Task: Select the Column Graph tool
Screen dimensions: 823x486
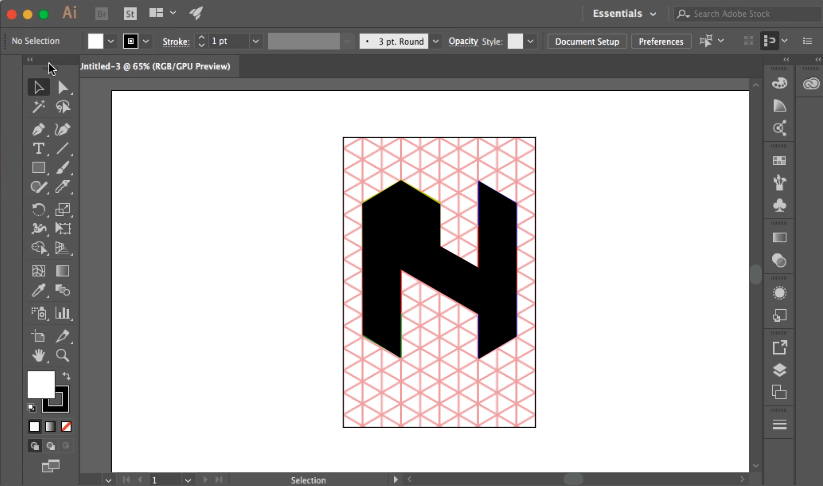Action: 63,313
